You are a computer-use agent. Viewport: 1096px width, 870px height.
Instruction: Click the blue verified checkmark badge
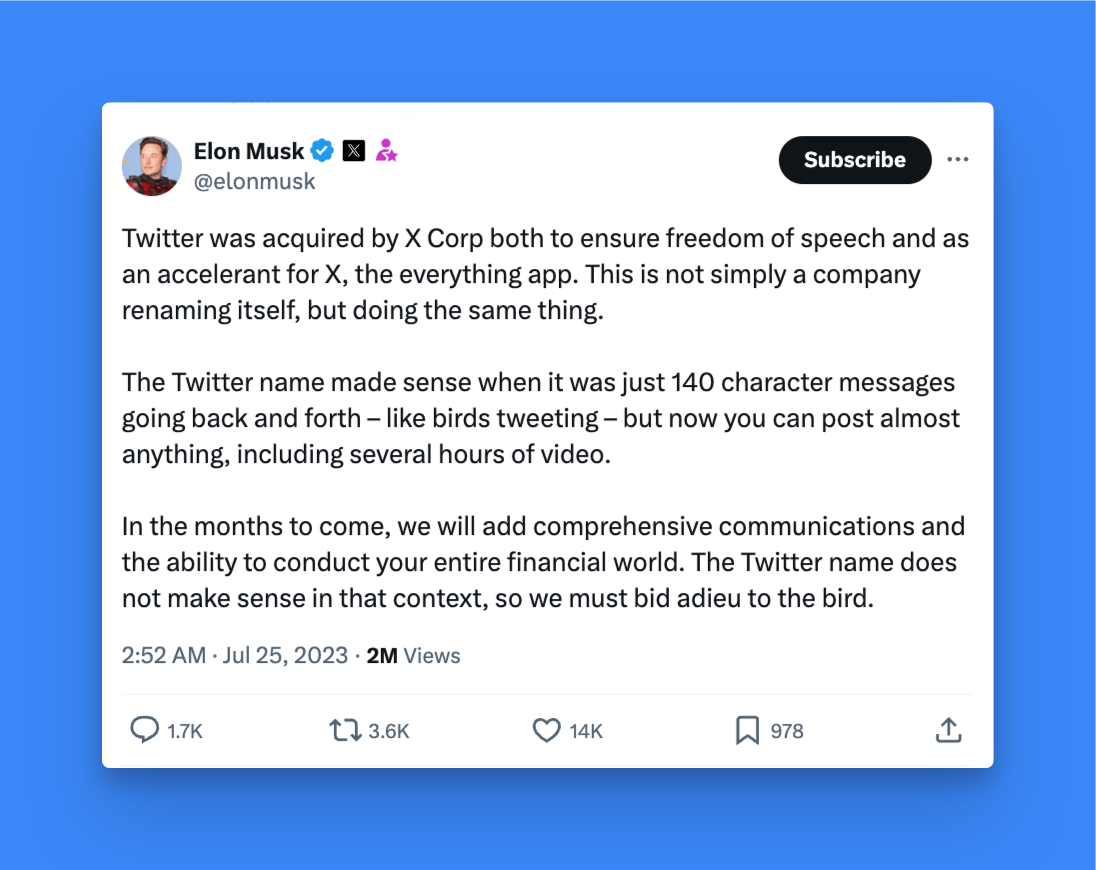coord(322,150)
